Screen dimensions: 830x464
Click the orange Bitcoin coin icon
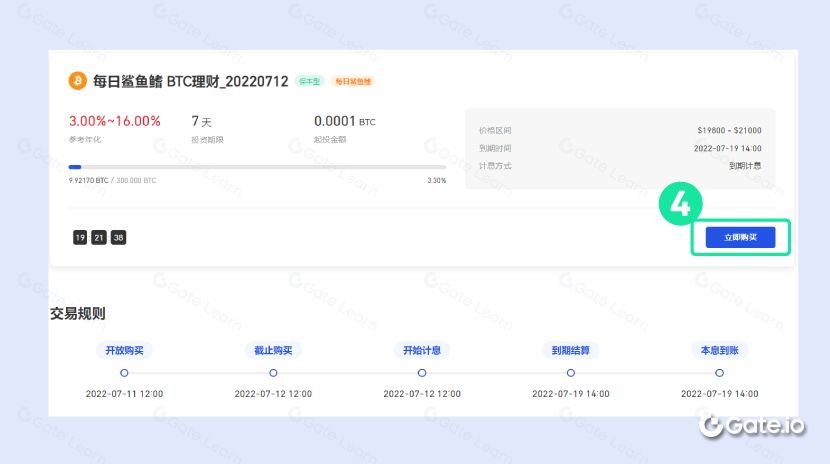point(76,80)
